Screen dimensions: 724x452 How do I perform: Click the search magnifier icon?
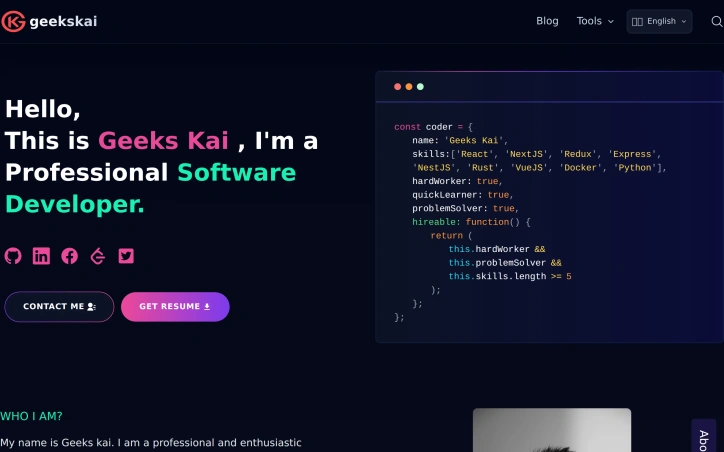[x=717, y=21]
